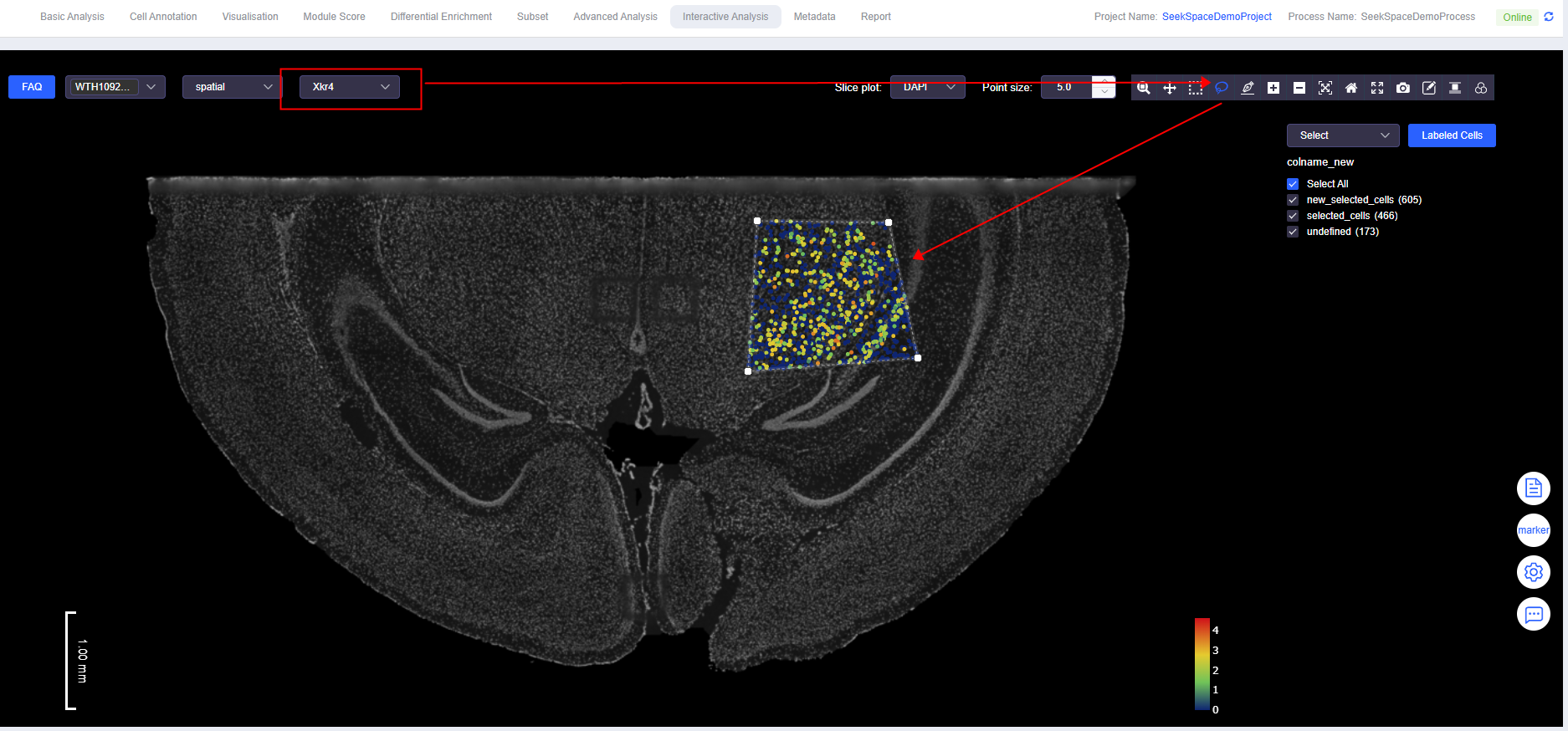The width and height of the screenshot is (1568, 731).
Task: Open the Slice plot DAPI dropdown
Action: tap(927, 87)
